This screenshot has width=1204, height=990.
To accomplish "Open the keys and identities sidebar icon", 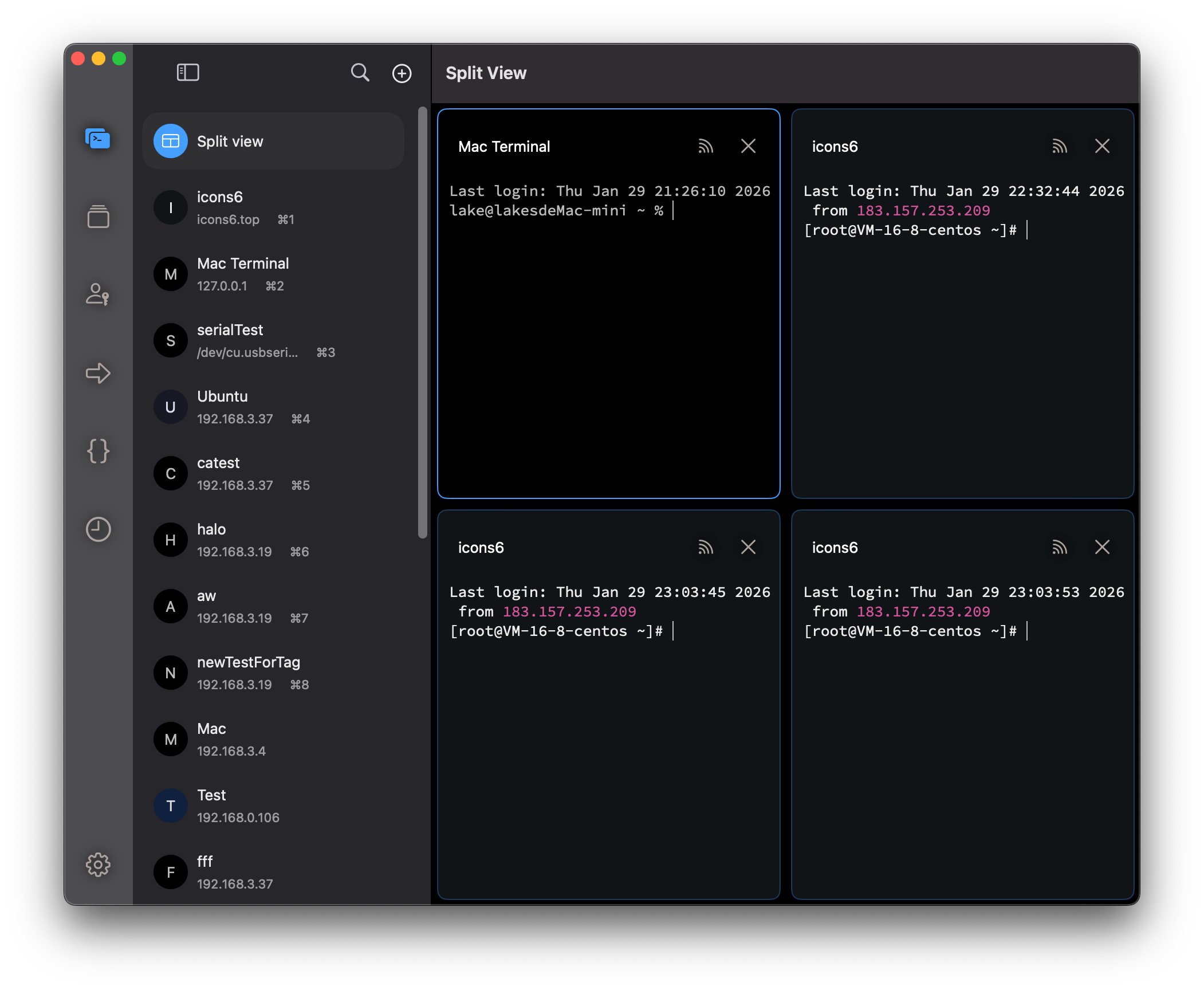I will (98, 294).
